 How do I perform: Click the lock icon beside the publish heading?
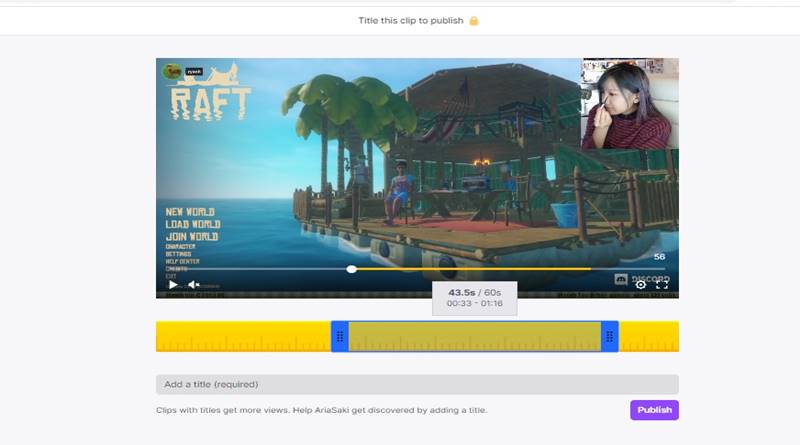pos(473,21)
